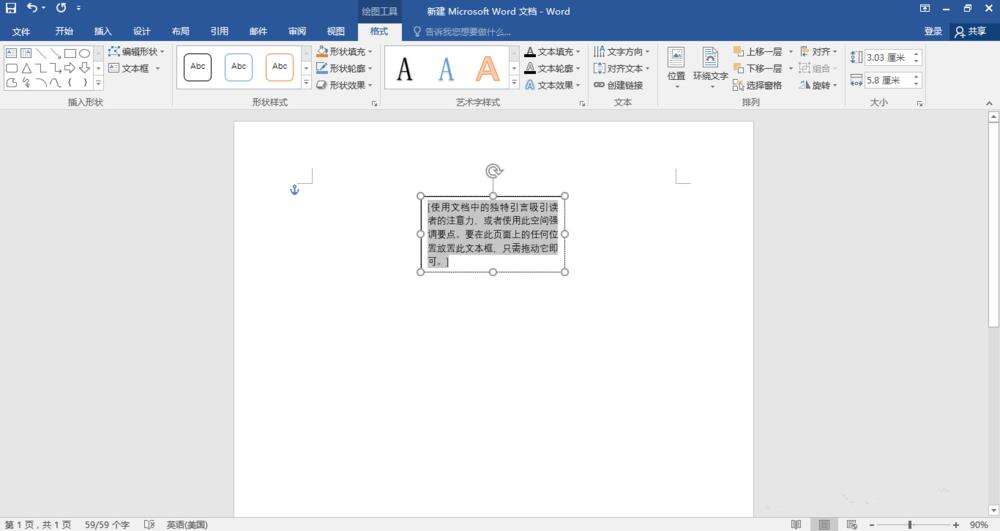Collapse the ribbon with the chevron
Viewport: 1000px width, 531px height.
989,103
